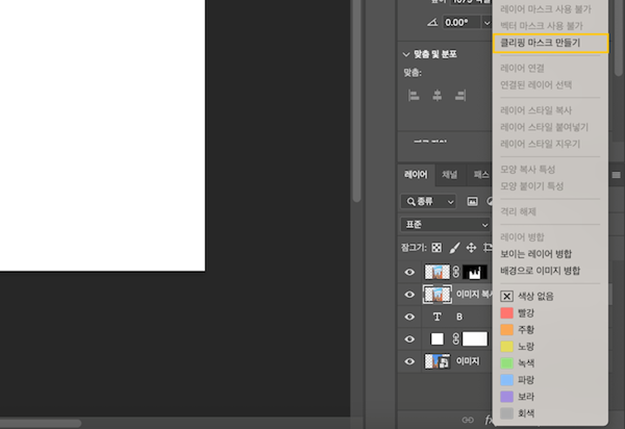Apply 노랑 yellow label color
This screenshot has width=625, height=429.
click(507, 346)
